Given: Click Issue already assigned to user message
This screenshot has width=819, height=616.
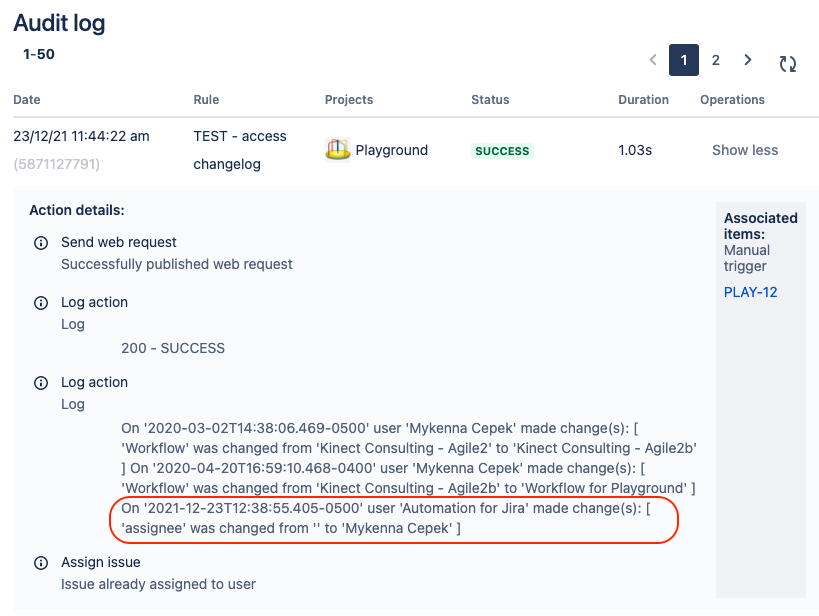Looking at the screenshot, I should pyautogui.click(x=158, y=584).
